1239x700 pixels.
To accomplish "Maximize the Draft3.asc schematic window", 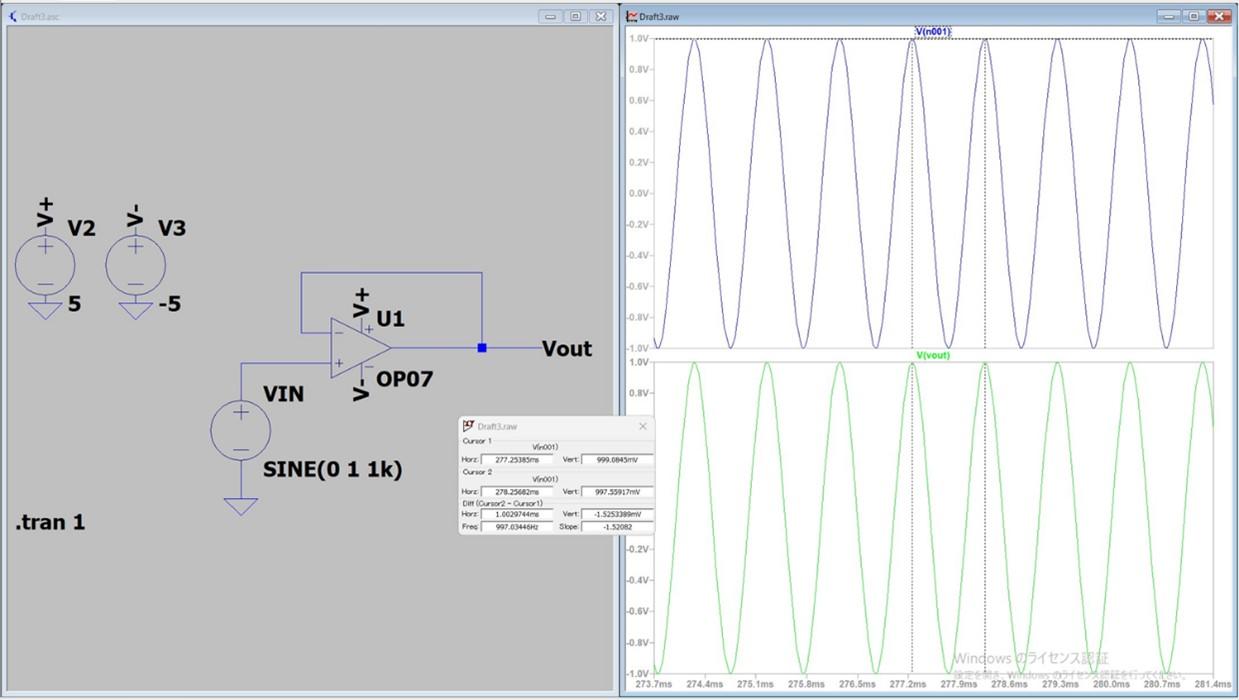I will (575, 17).
